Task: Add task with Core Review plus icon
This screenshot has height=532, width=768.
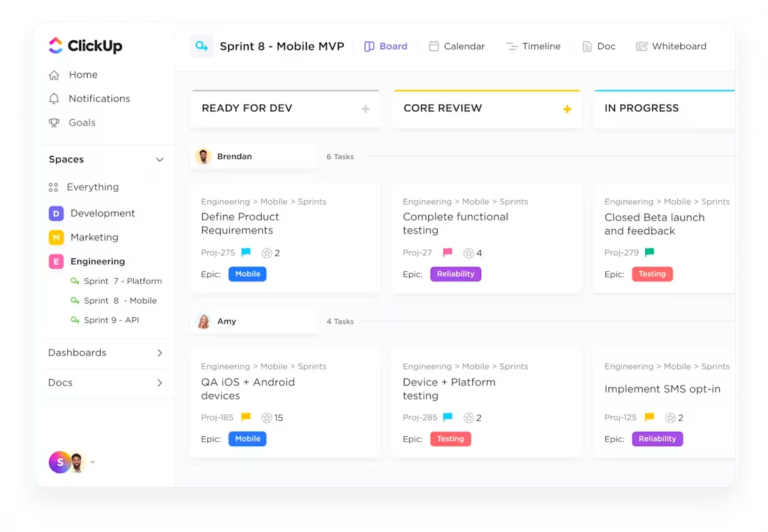Action: [567, 109]
